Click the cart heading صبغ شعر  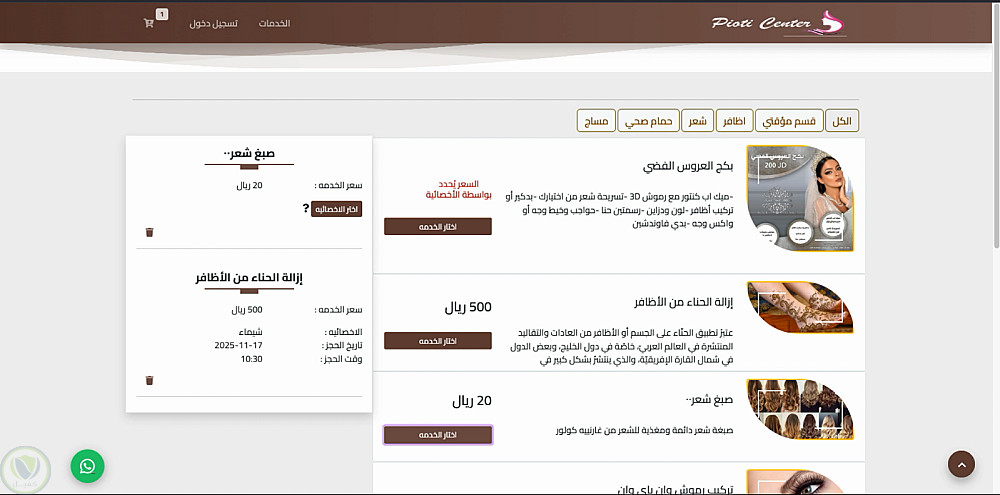tap(249, 153)
